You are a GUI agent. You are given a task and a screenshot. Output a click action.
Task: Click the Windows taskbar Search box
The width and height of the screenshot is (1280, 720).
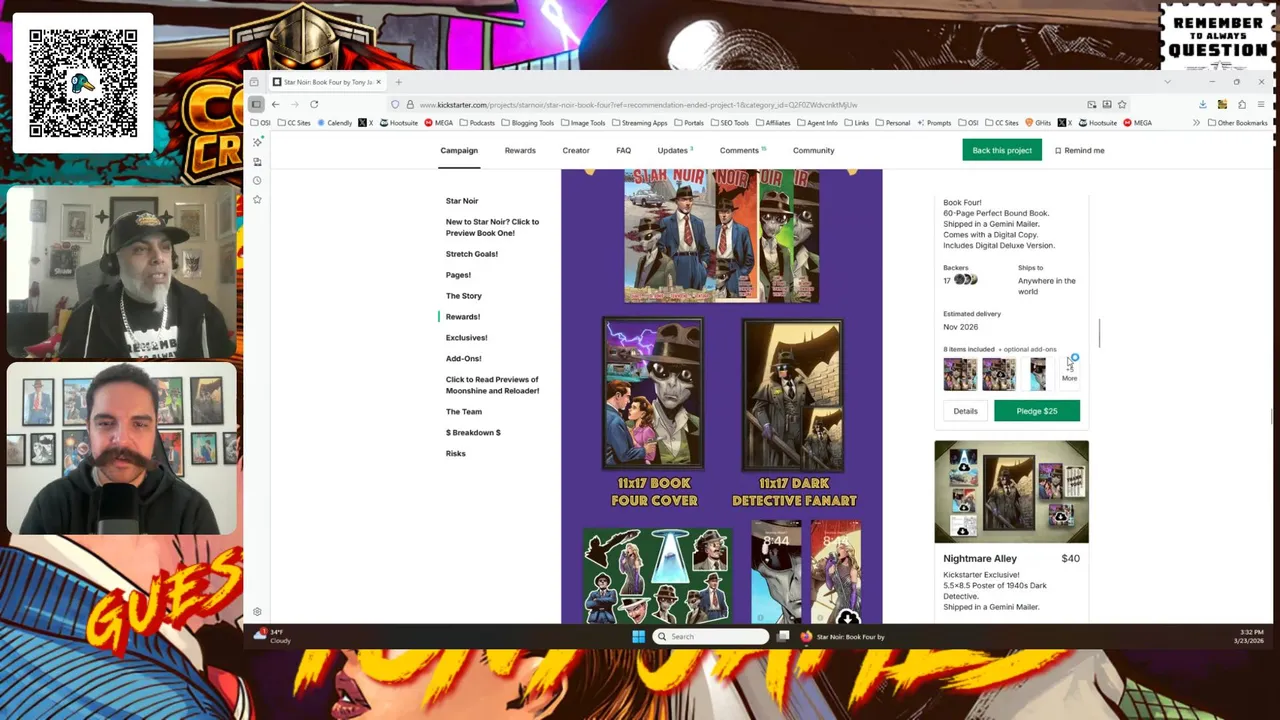tap(711, 636)
